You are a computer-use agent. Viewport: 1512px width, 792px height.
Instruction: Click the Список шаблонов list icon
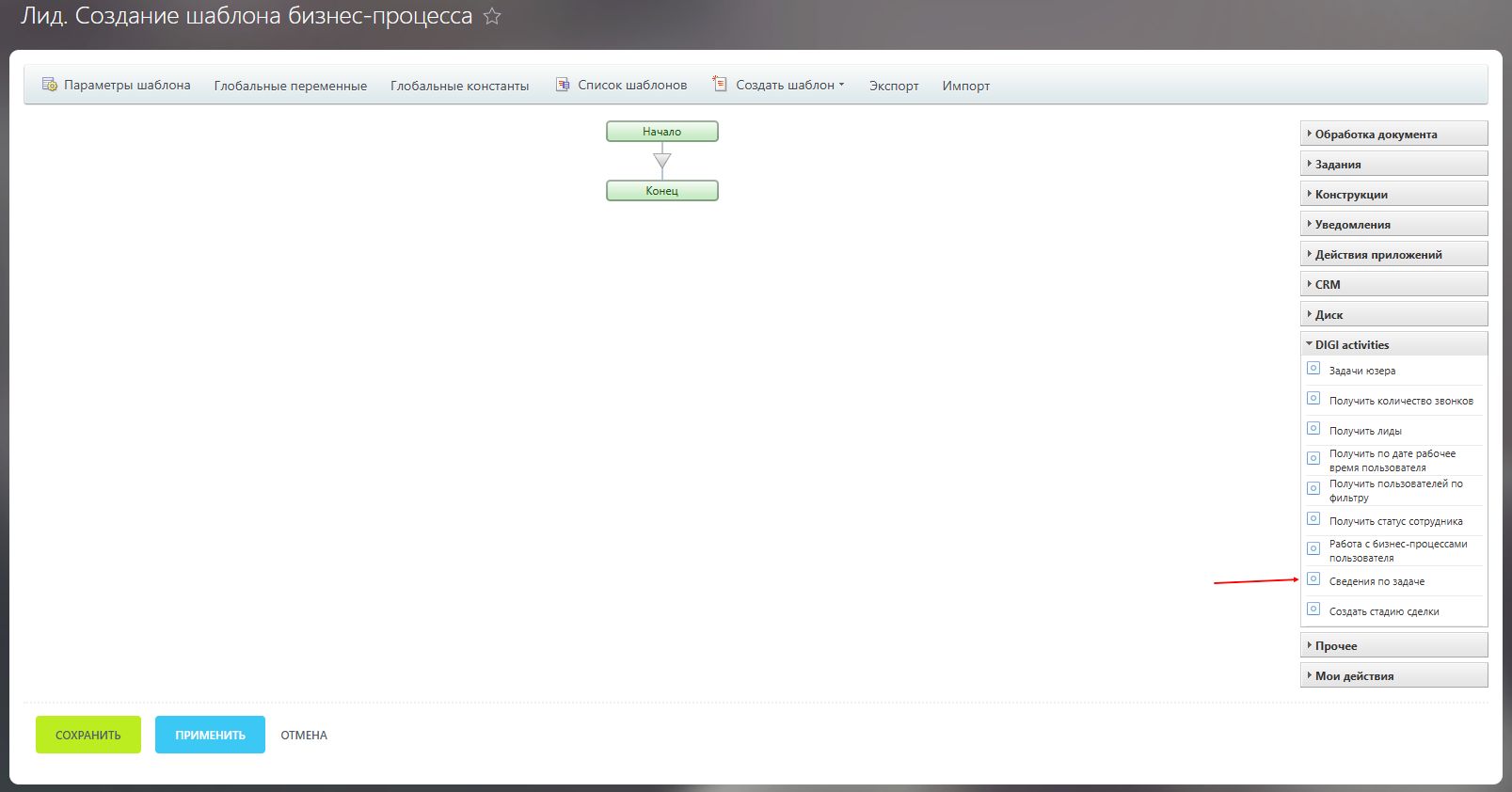click(x=563, y=85)
